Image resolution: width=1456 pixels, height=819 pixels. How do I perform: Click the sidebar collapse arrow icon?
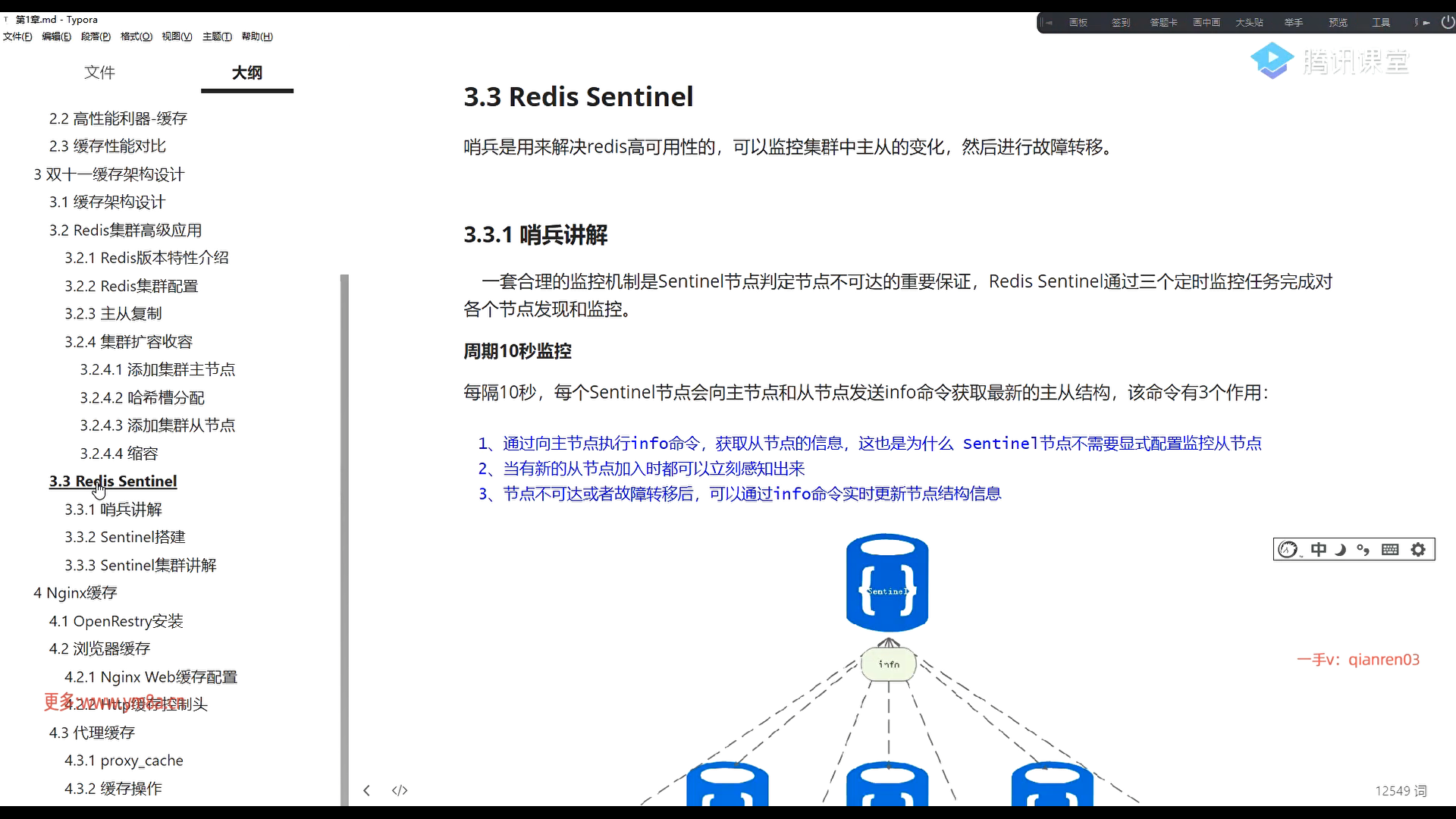pyautogui.click(x=366, y=790)
